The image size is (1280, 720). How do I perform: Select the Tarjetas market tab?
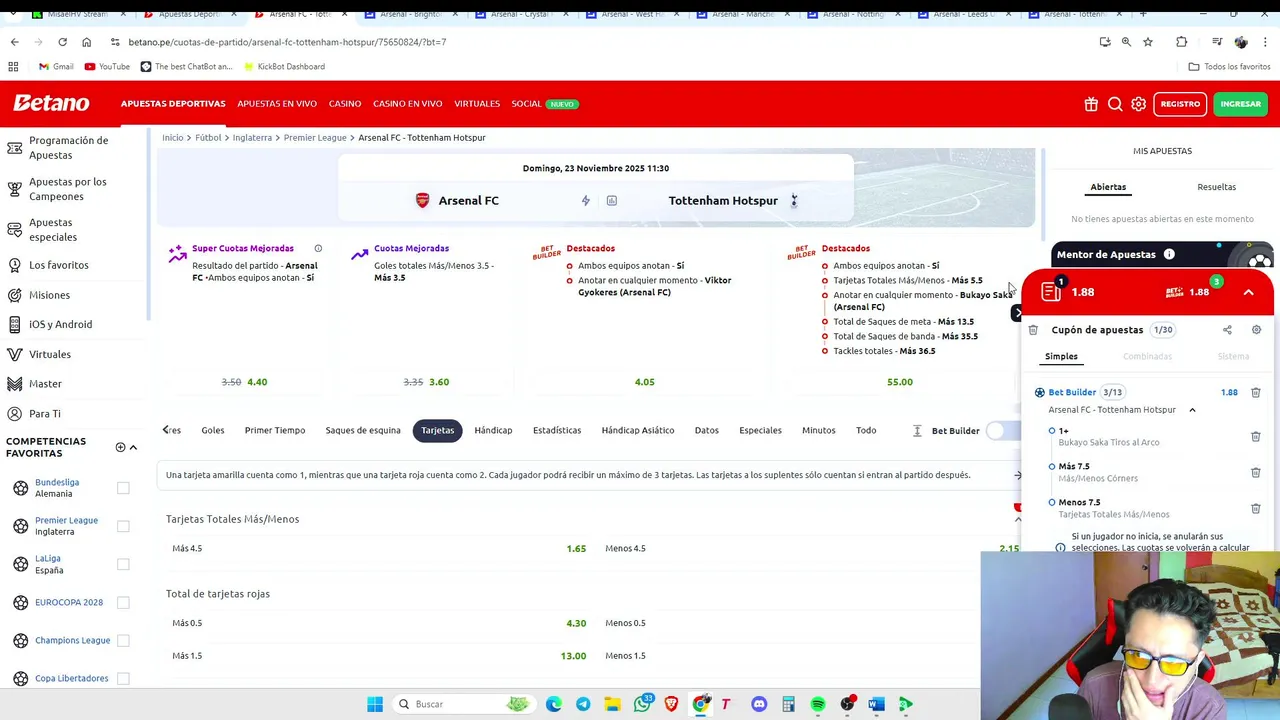point(437,430)
